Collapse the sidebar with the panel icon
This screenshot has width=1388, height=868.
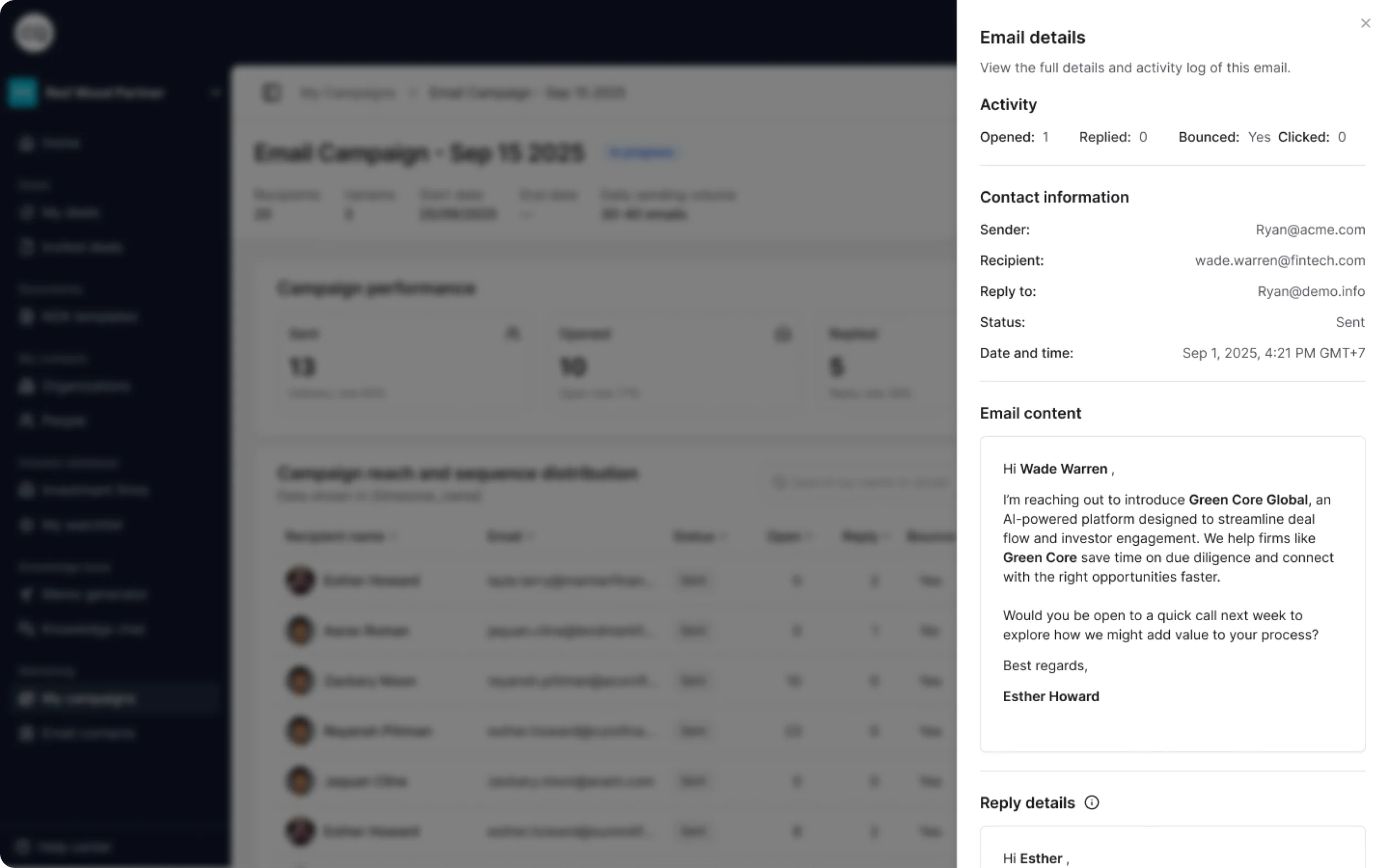coord(272,93)
